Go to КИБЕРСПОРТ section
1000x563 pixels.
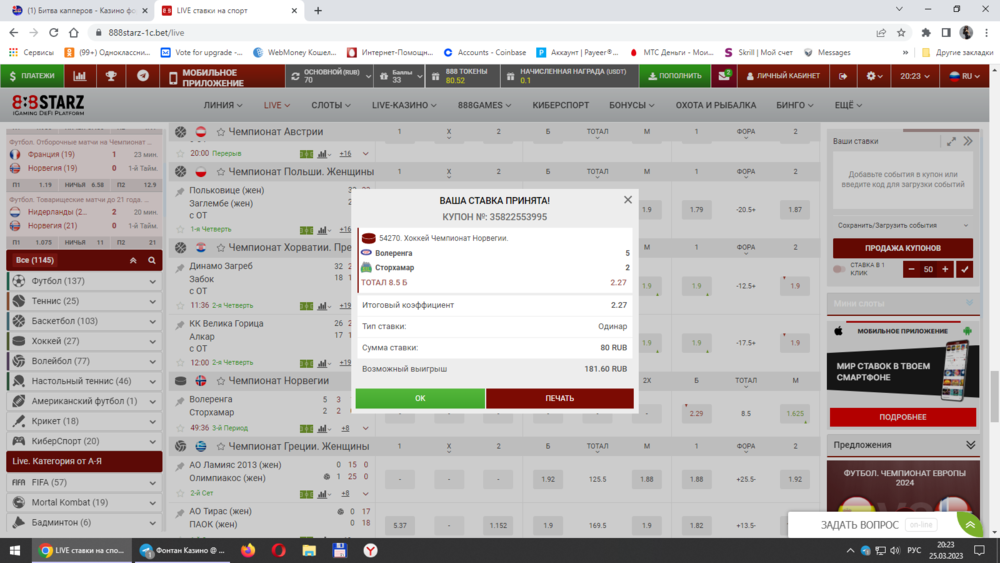(x=561, y=105)
